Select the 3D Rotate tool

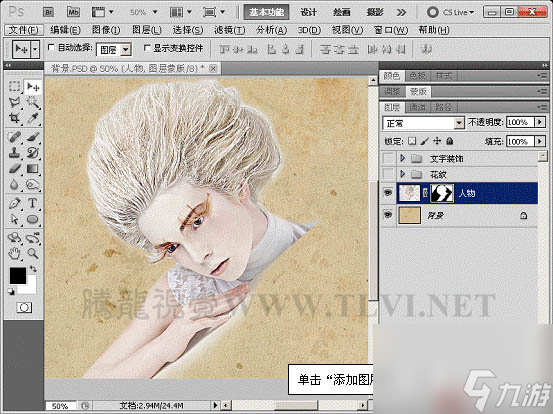(14, 238)
